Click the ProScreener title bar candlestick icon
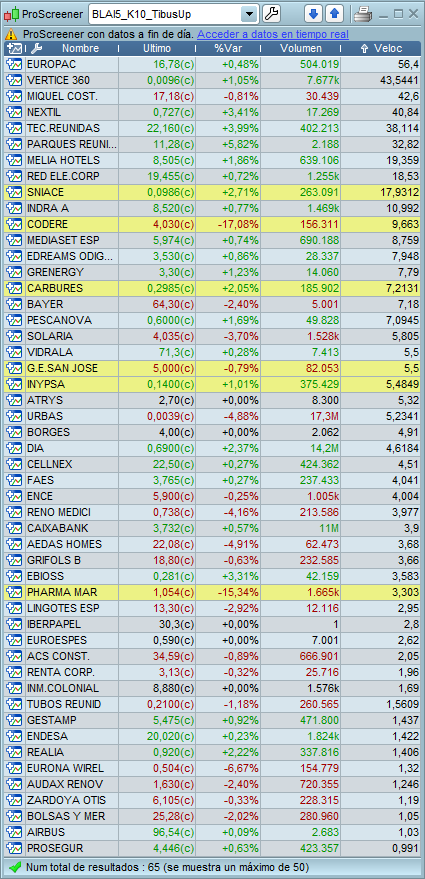425x879 pixels. tap(12, 14)
